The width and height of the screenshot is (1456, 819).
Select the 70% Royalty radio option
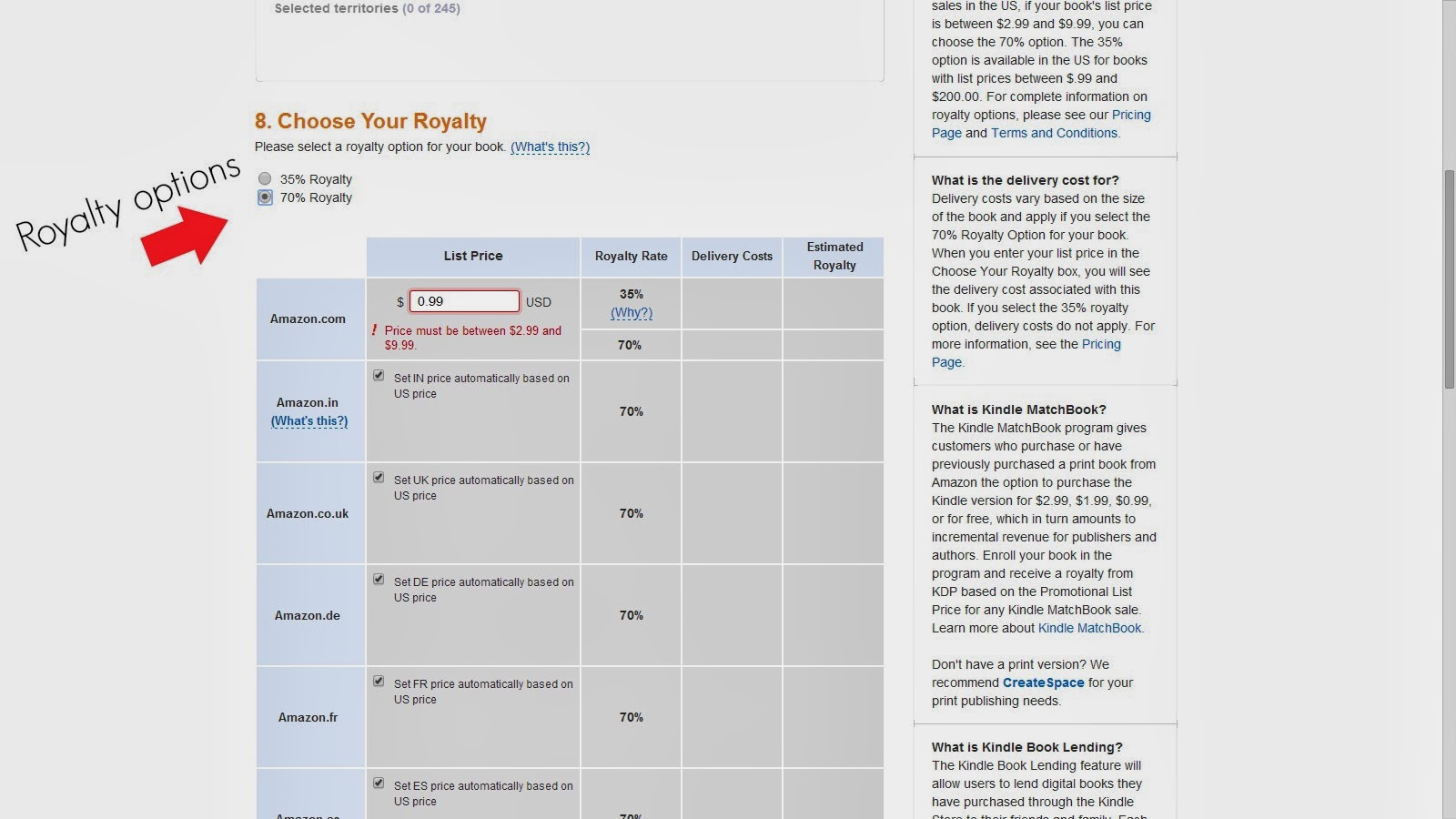pyautogui.click(x=265, y=197)
